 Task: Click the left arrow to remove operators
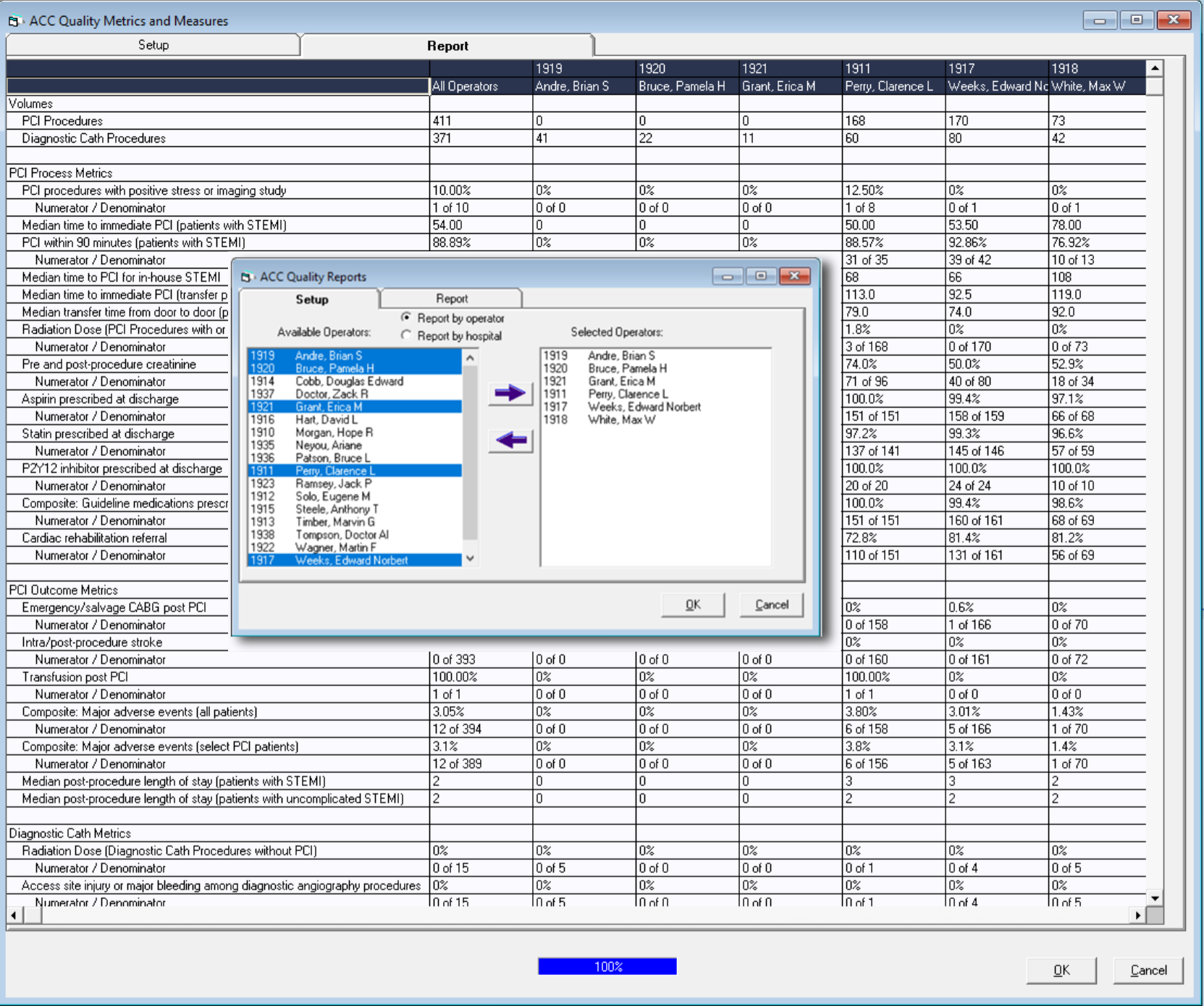click(510, 440)
